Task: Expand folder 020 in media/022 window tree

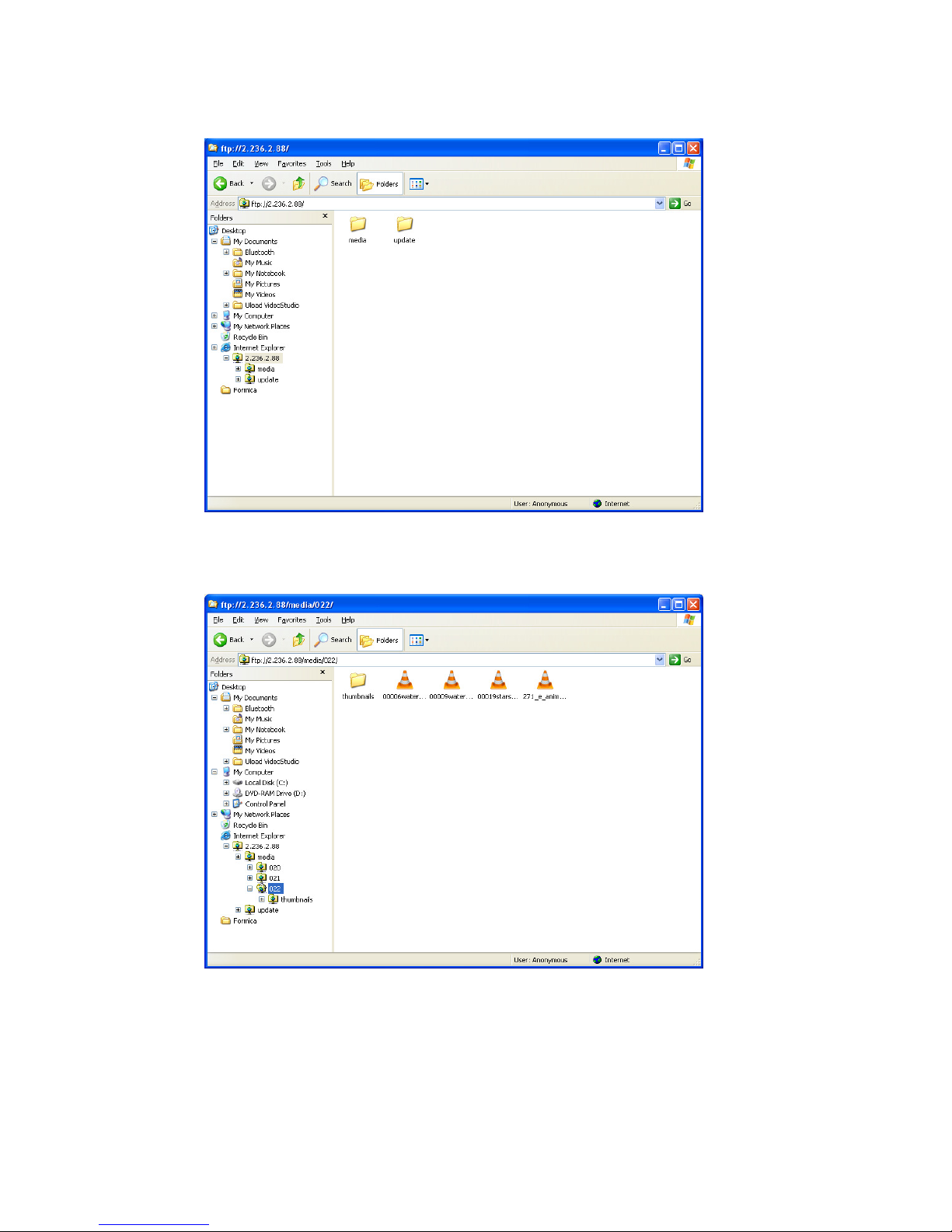Action: click(249, 867)
